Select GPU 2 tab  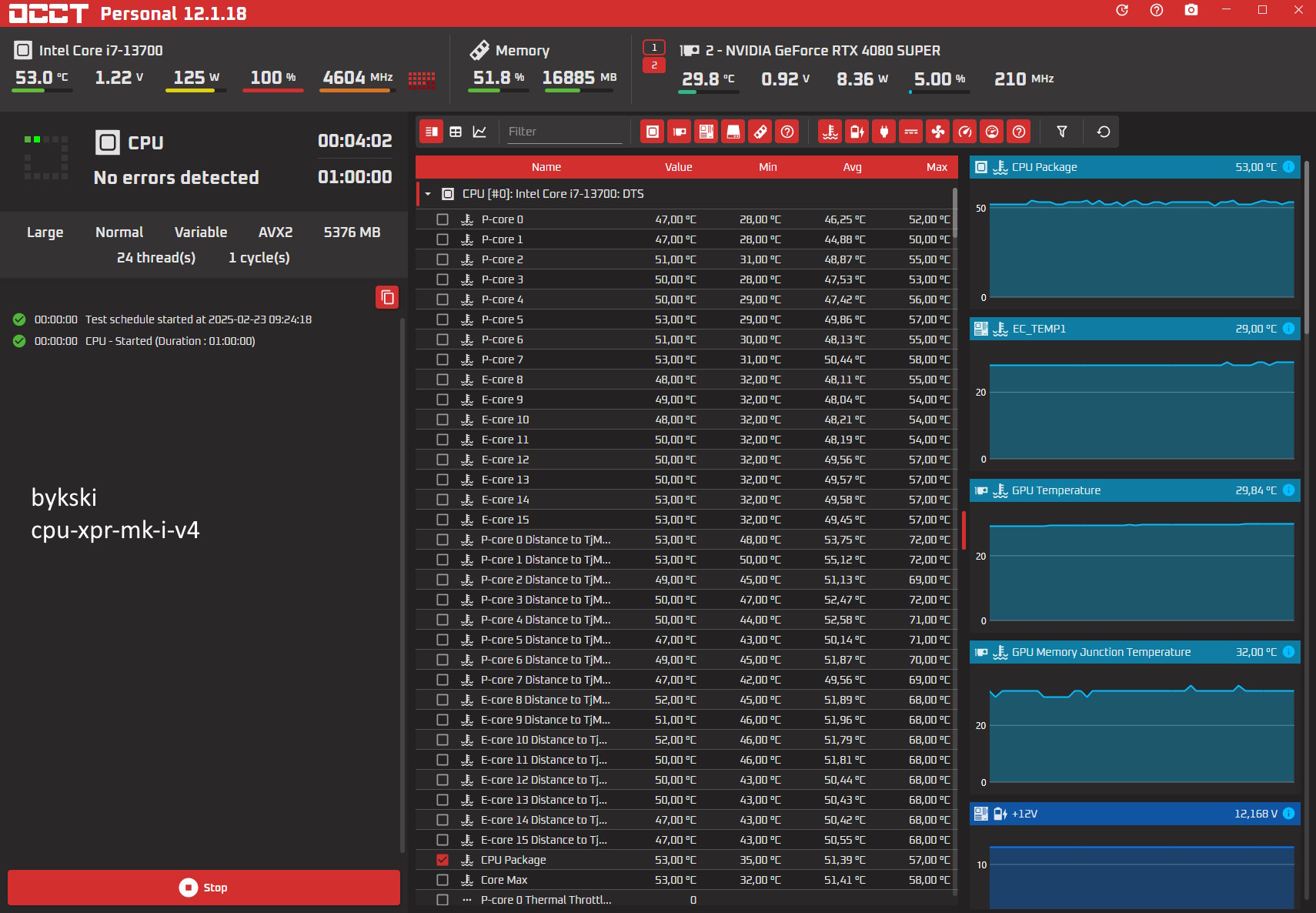[654, 65]
